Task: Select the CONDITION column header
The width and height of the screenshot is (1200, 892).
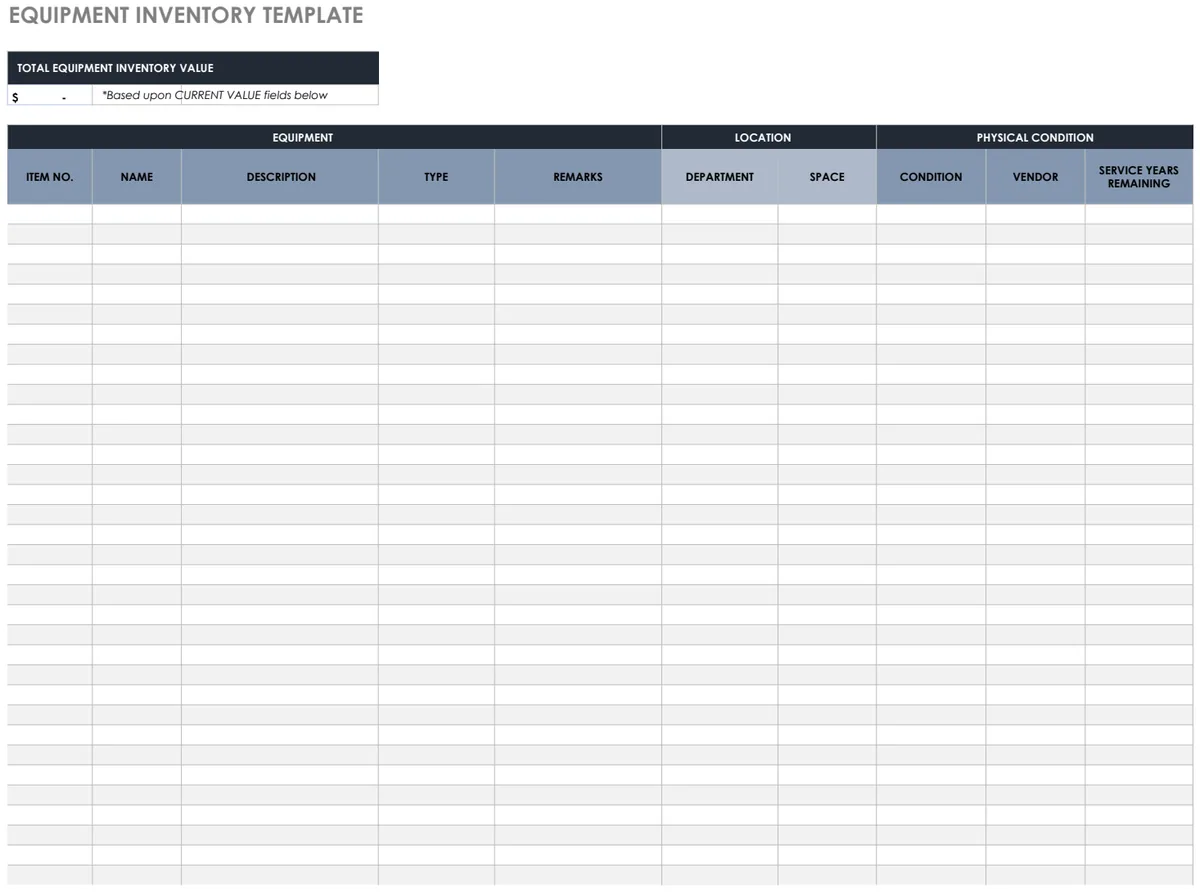Action: pyautogui.click(x=931, y=177)
